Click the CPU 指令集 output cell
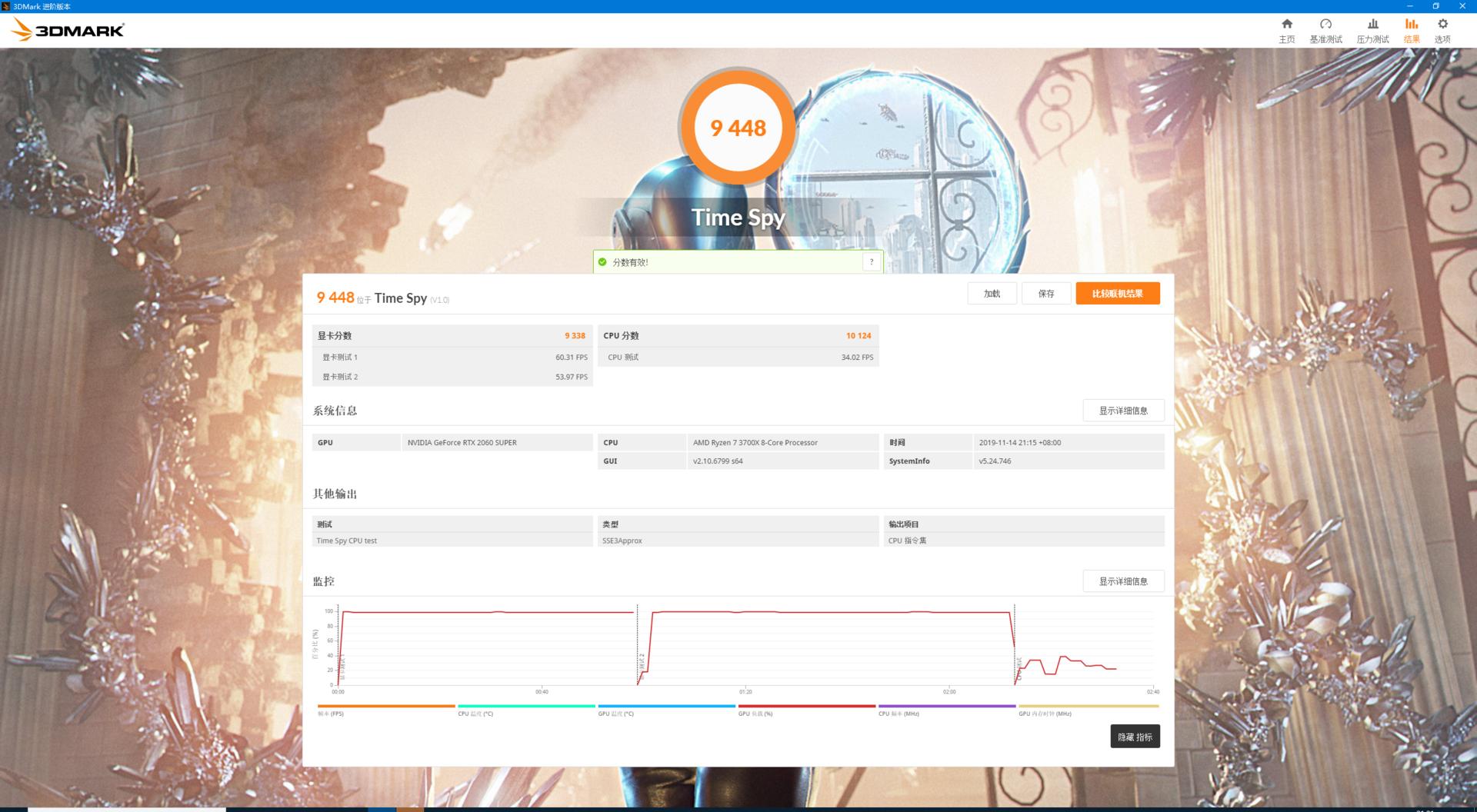 [1024, 541]
